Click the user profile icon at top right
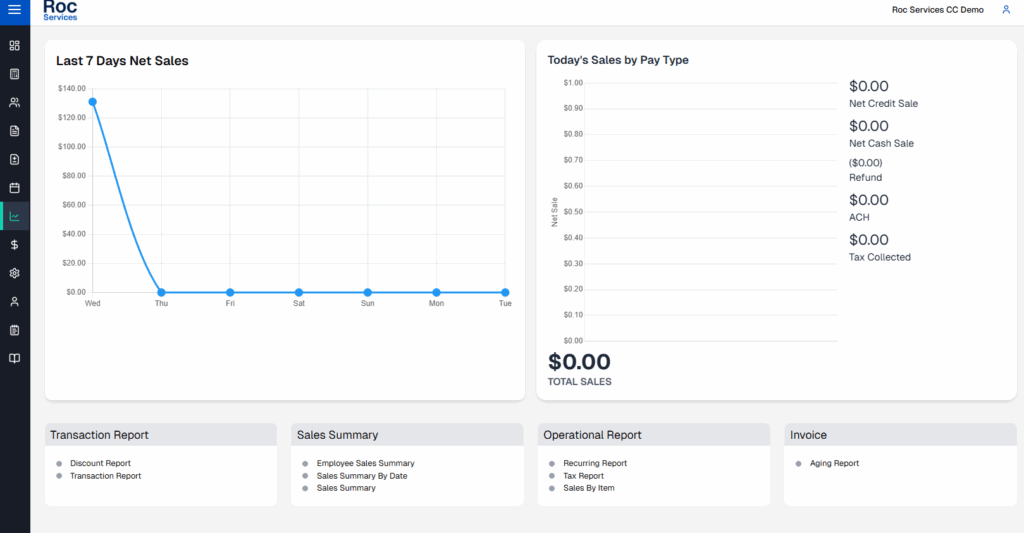 (1006, 10)
